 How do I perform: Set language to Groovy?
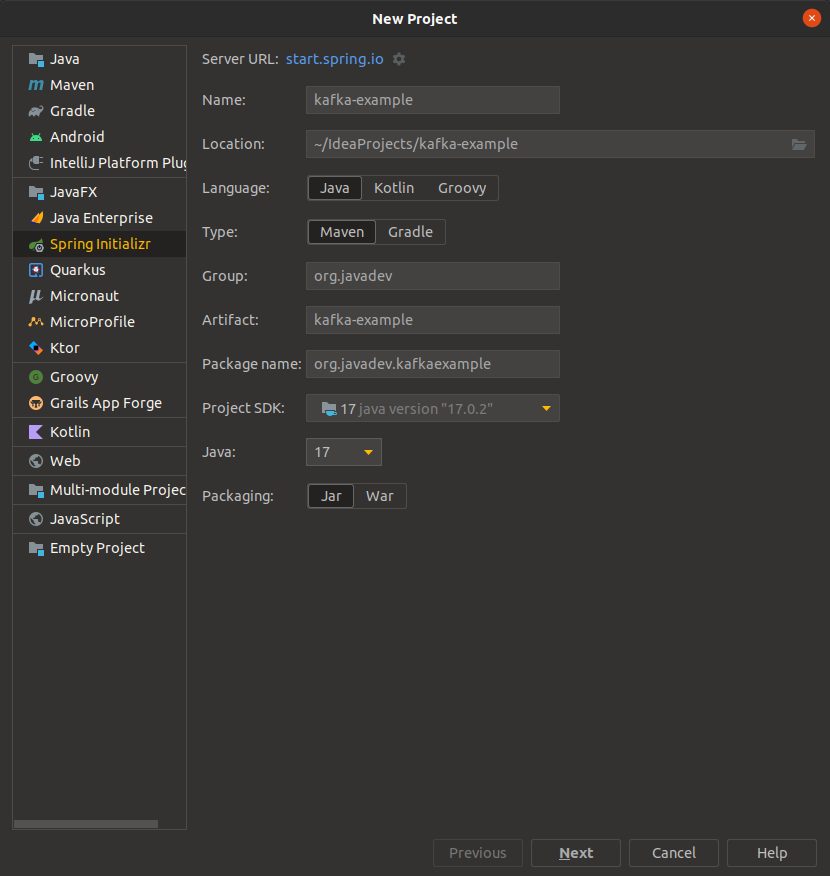[462, 188]
